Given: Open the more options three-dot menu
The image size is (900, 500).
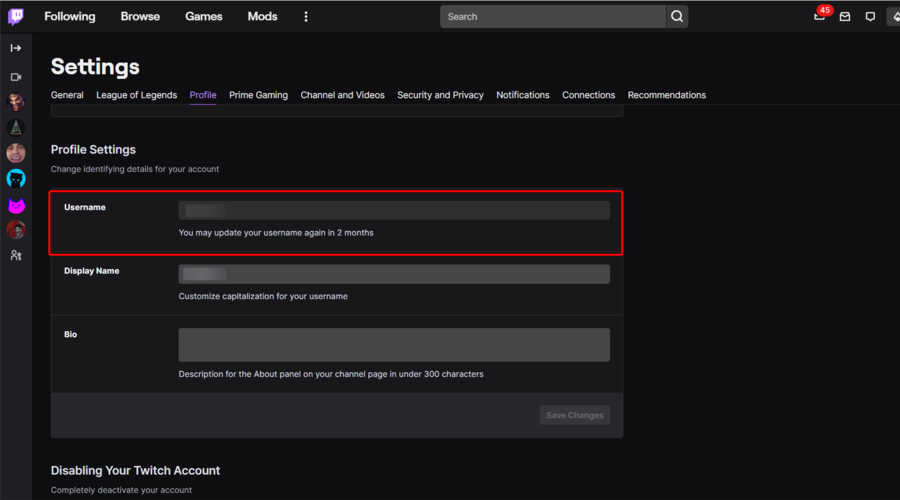Looking at the screenshot, I should (306, 16).
